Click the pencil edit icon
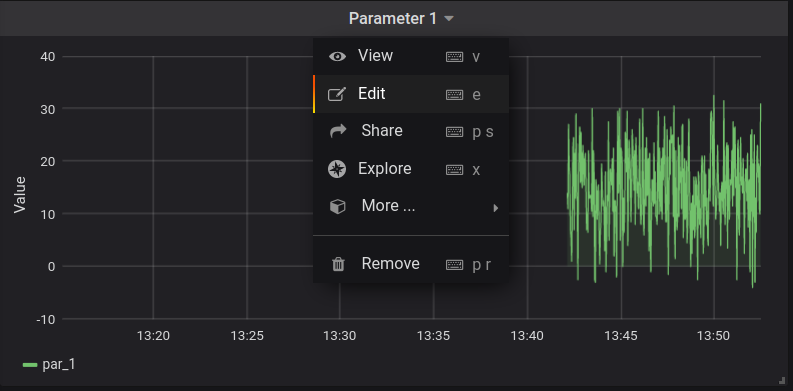The height and width of the screenshot is (391, 793). pos(337,94)
